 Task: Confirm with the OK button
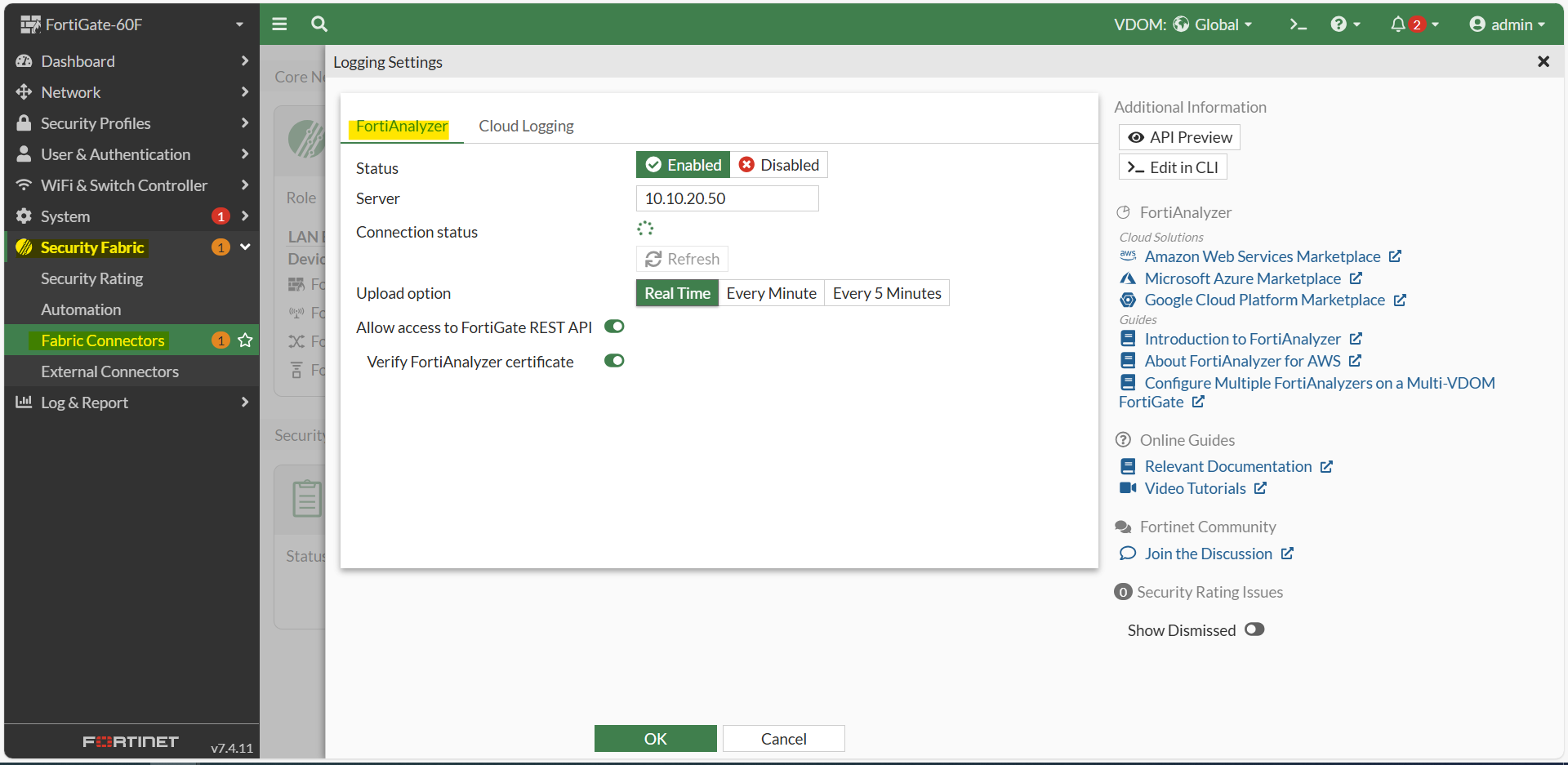pyautogui.click(x=656, y=739)
